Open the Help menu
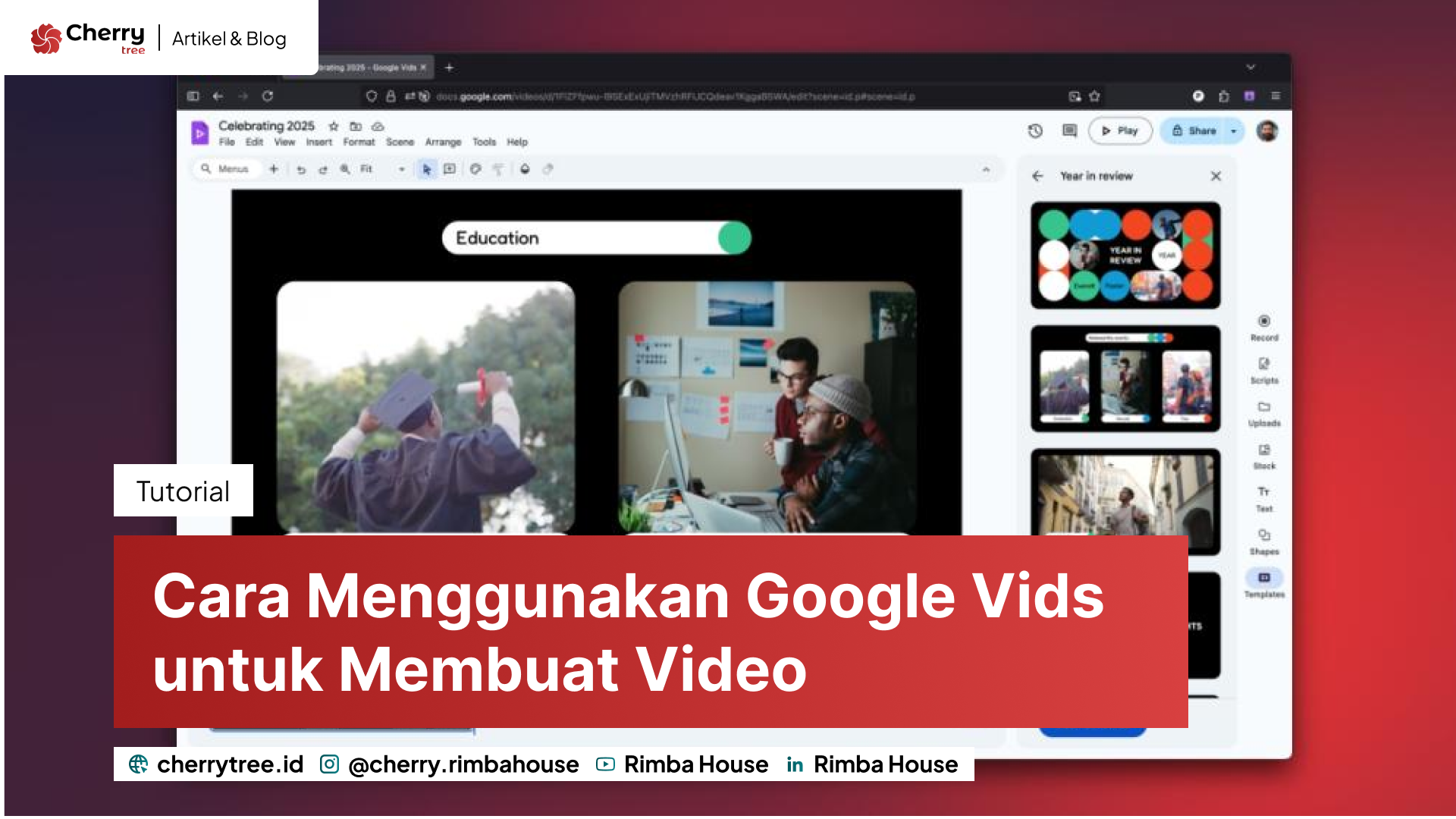This screenshot has height=819, width=1456. click(x=517, y=142)
